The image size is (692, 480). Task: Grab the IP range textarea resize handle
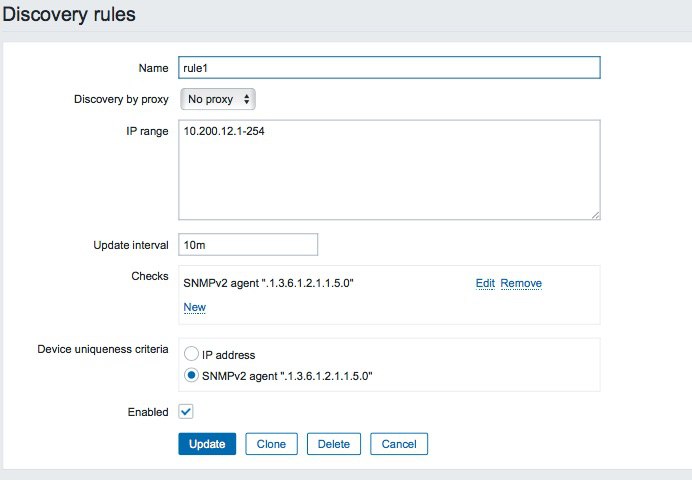coord(595,214)
